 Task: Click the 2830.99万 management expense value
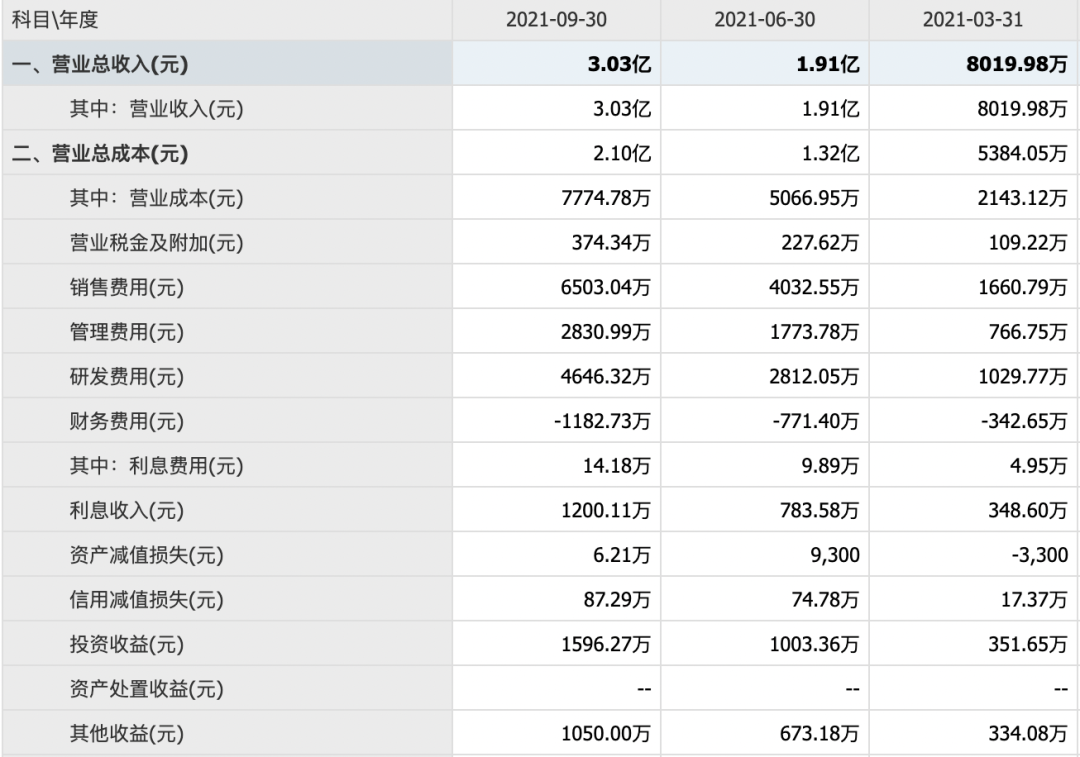click(x=605, y=332)
